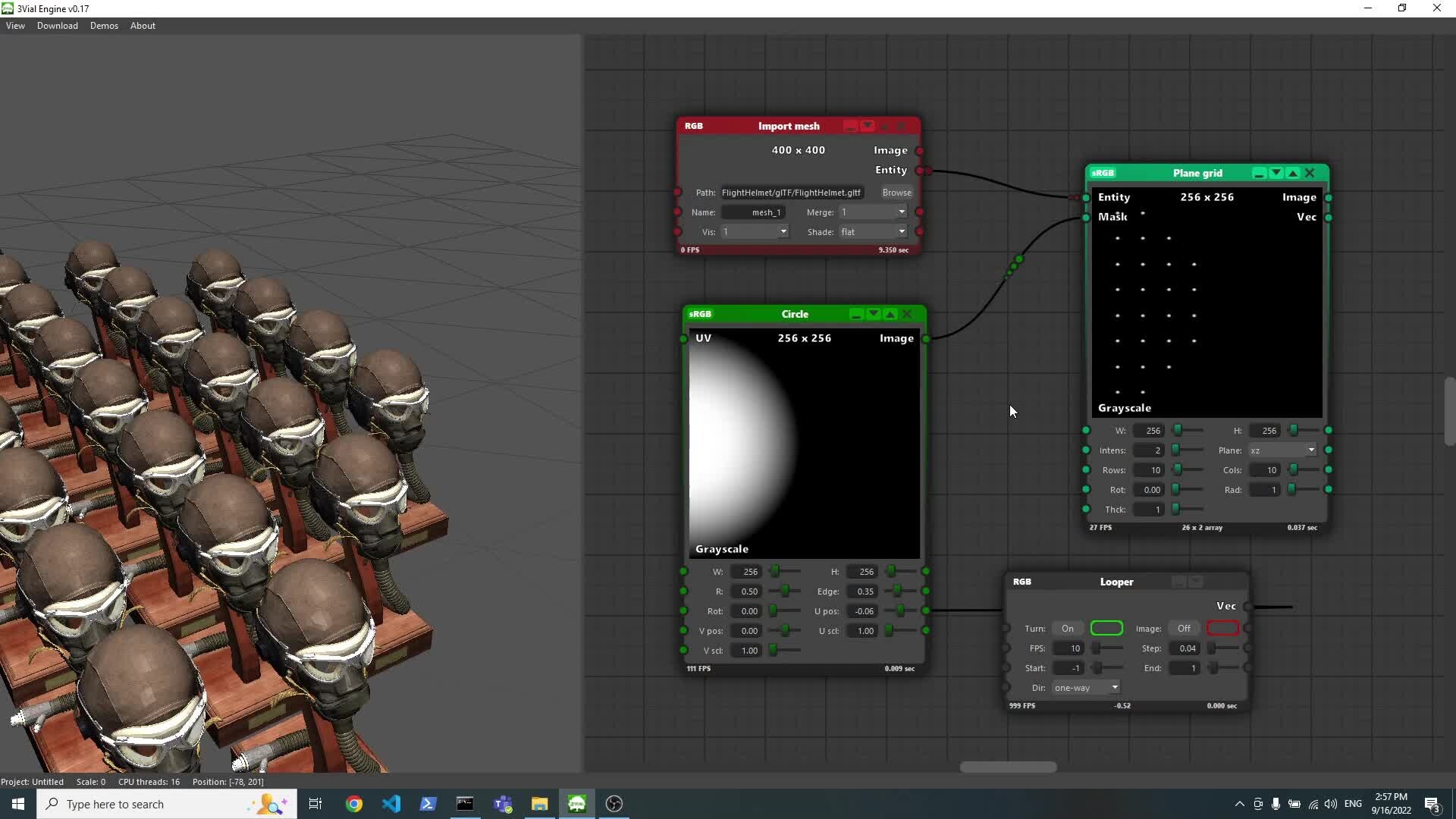Click the sRGB icon on Plane grid node
Image resolution: width=1456 pixels, height=819 pixels.
tap(1103, 173)
